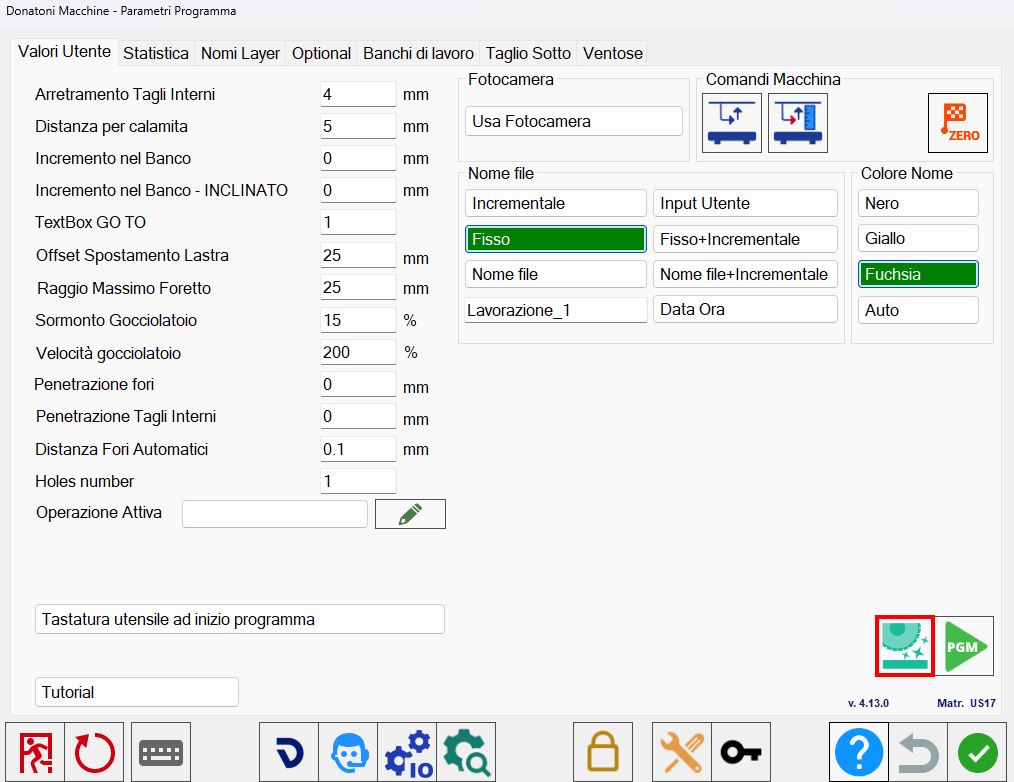Screen dimensions: 1014x782
Task: Open the Nomi Layer tab
Action: [x=241, y=53]
